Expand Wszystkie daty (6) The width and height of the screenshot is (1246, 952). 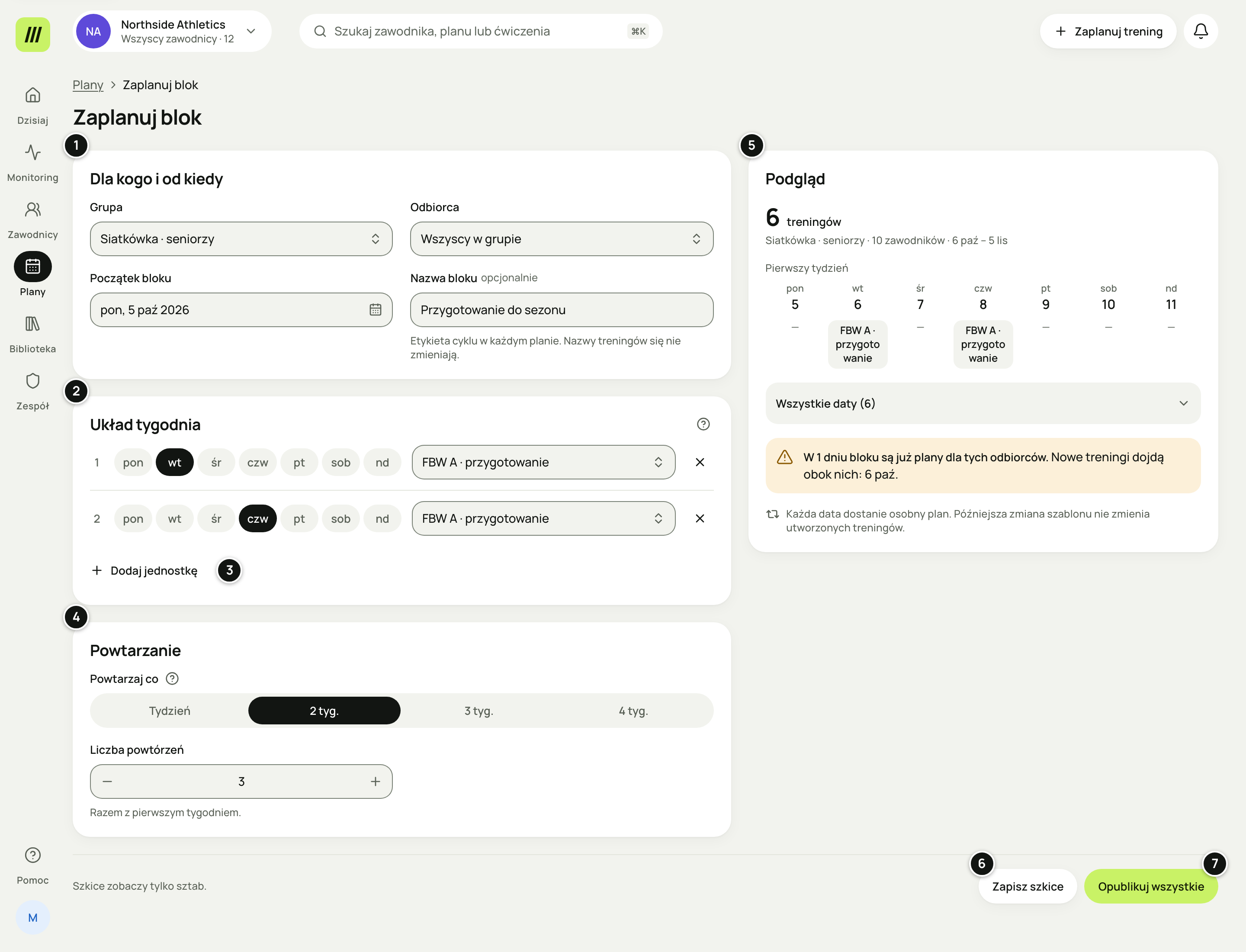(x=983, y=403)
